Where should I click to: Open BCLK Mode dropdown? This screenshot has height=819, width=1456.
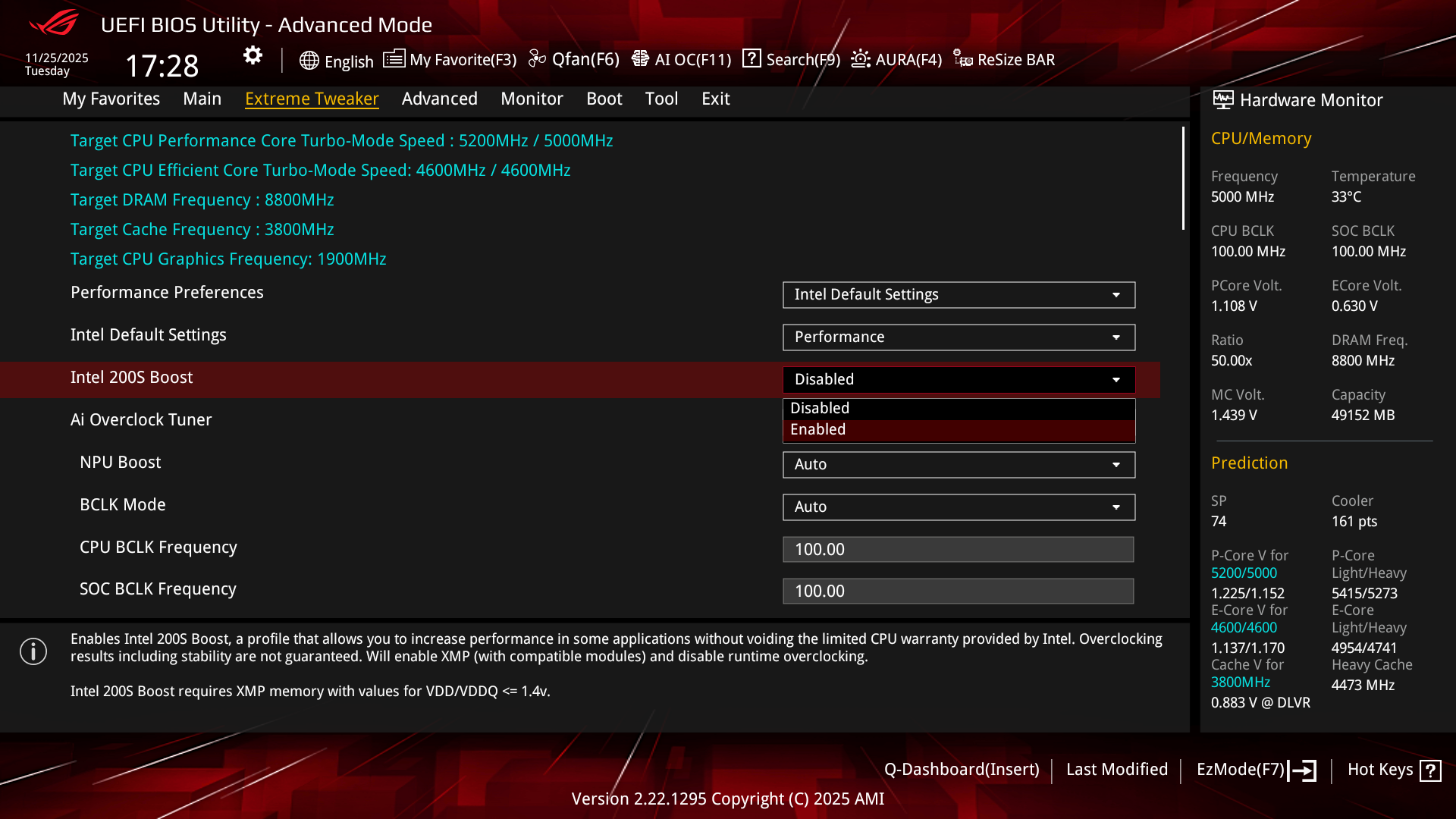(x=958, y=507)
